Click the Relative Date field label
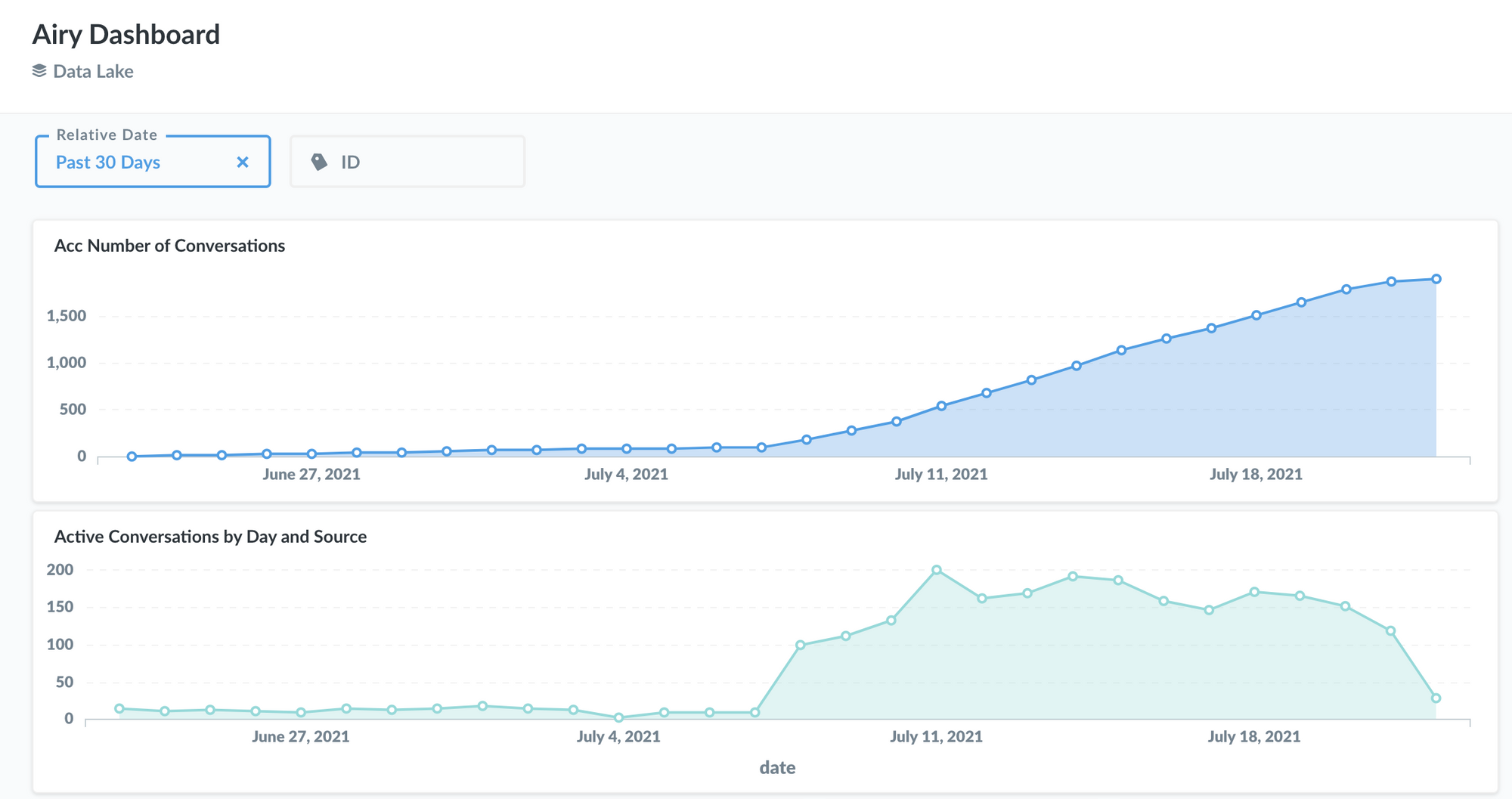 [x=107, y=135]
